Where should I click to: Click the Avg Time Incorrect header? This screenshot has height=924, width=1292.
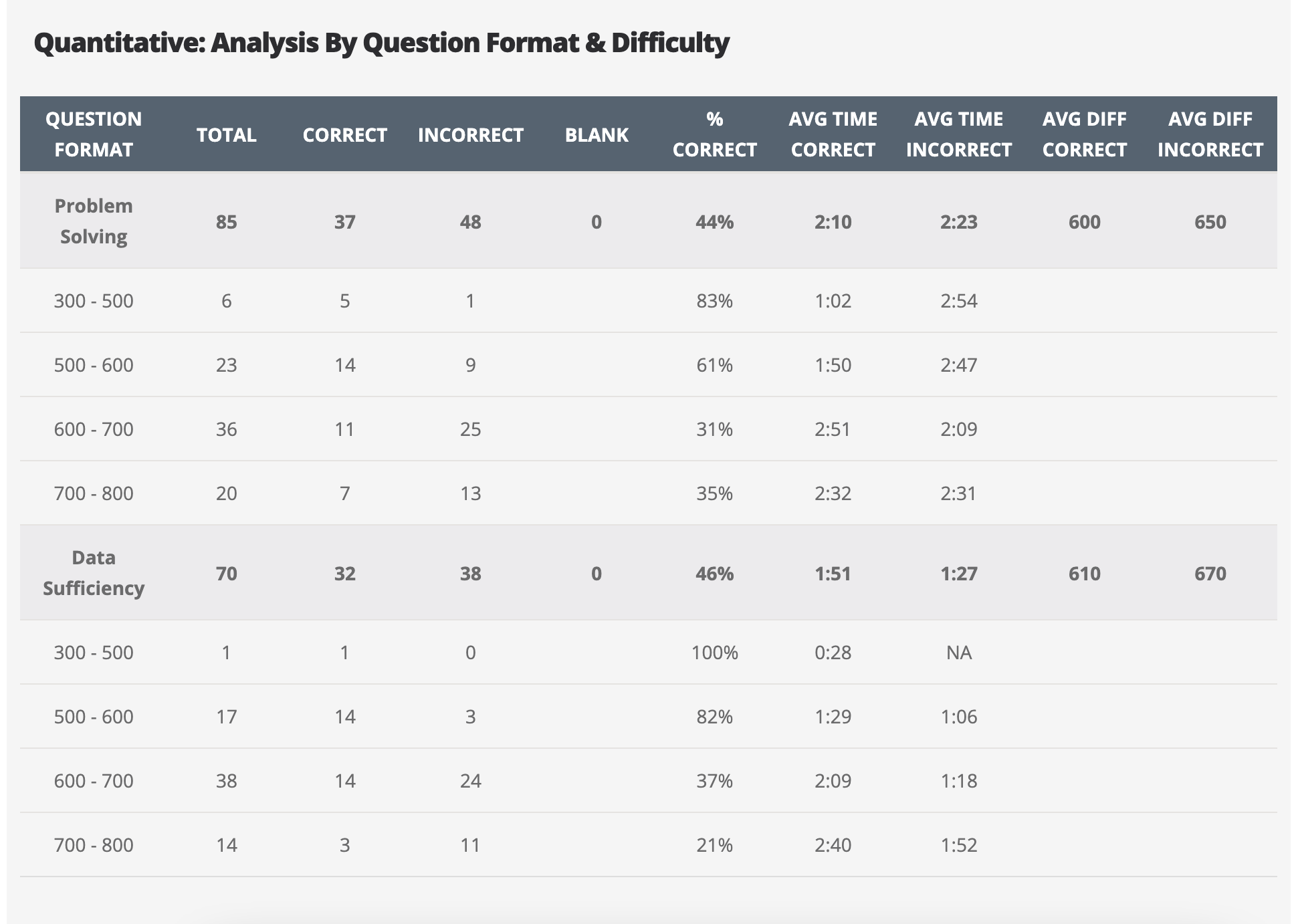pos(958,134)
